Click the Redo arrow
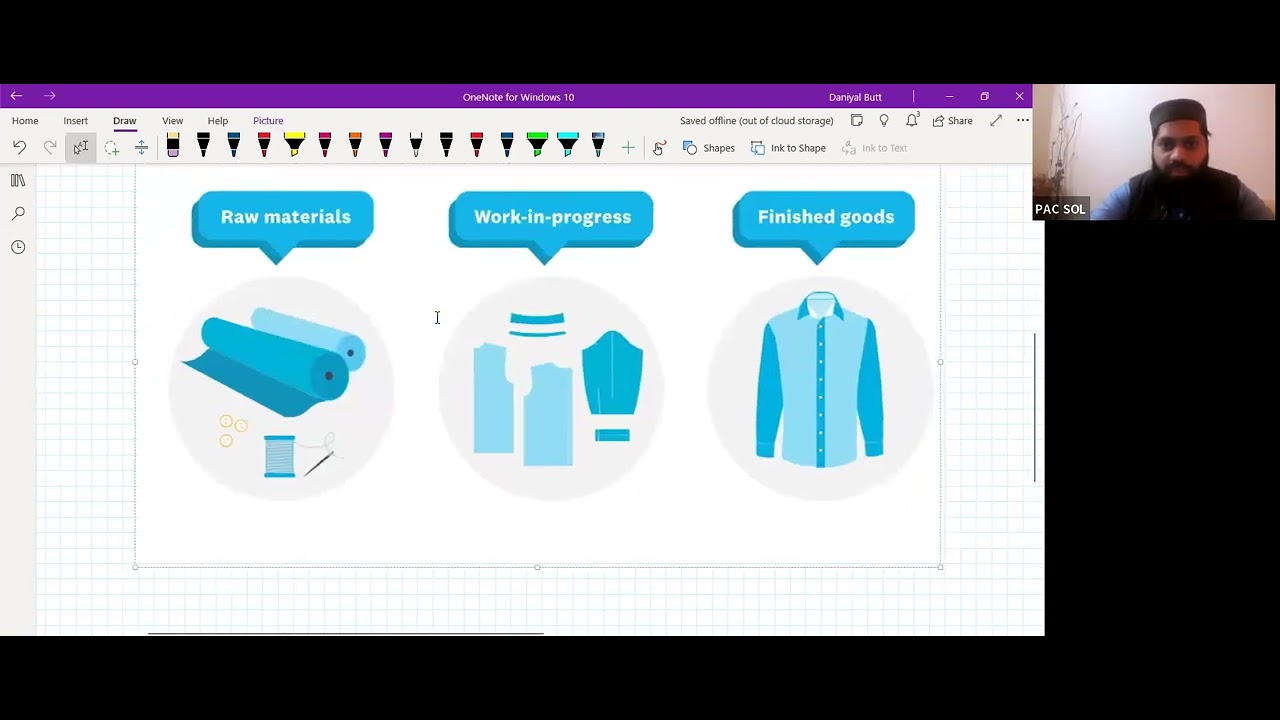Image resolution: width=1280 pixels, height=720 pixels. pos(50,148)
